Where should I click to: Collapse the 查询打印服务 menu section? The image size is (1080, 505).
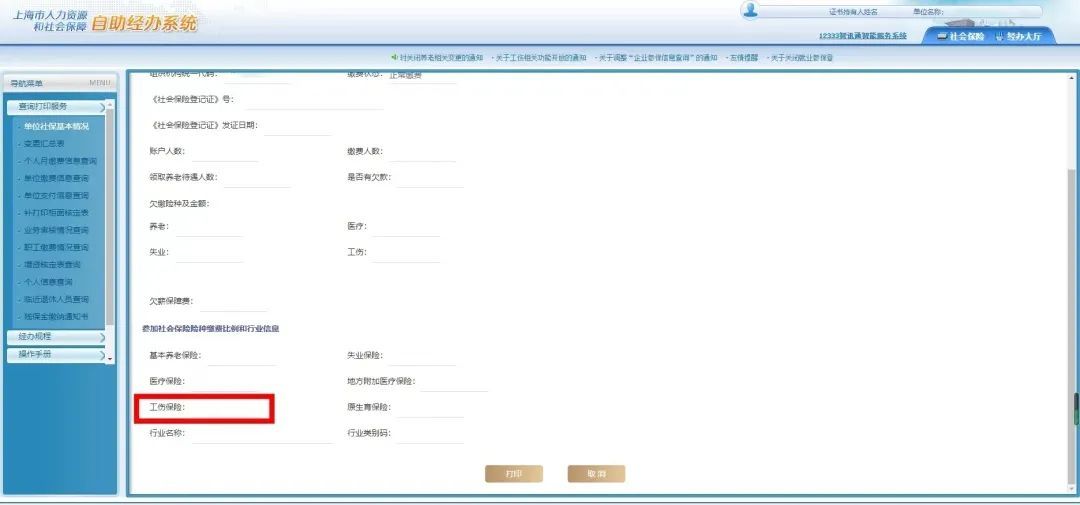click(x=56, y=106)
